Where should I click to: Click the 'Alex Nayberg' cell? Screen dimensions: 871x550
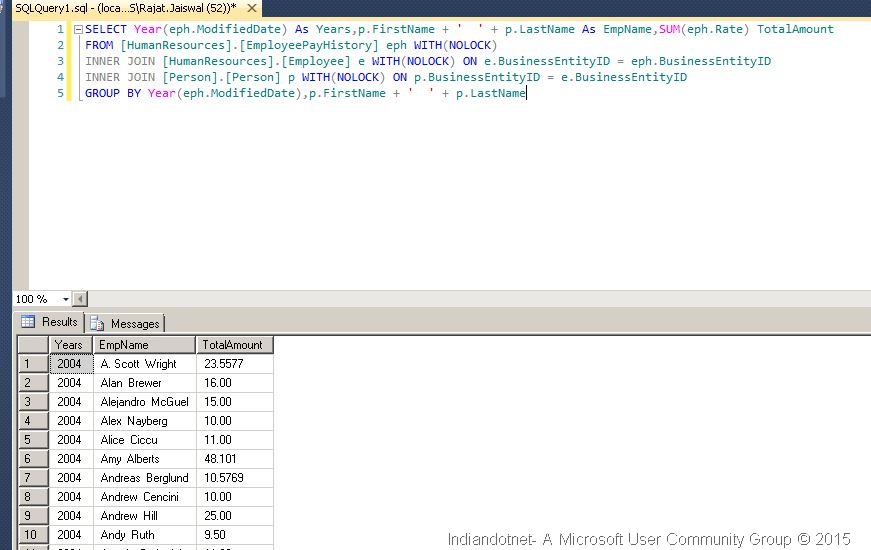point(144,421)
